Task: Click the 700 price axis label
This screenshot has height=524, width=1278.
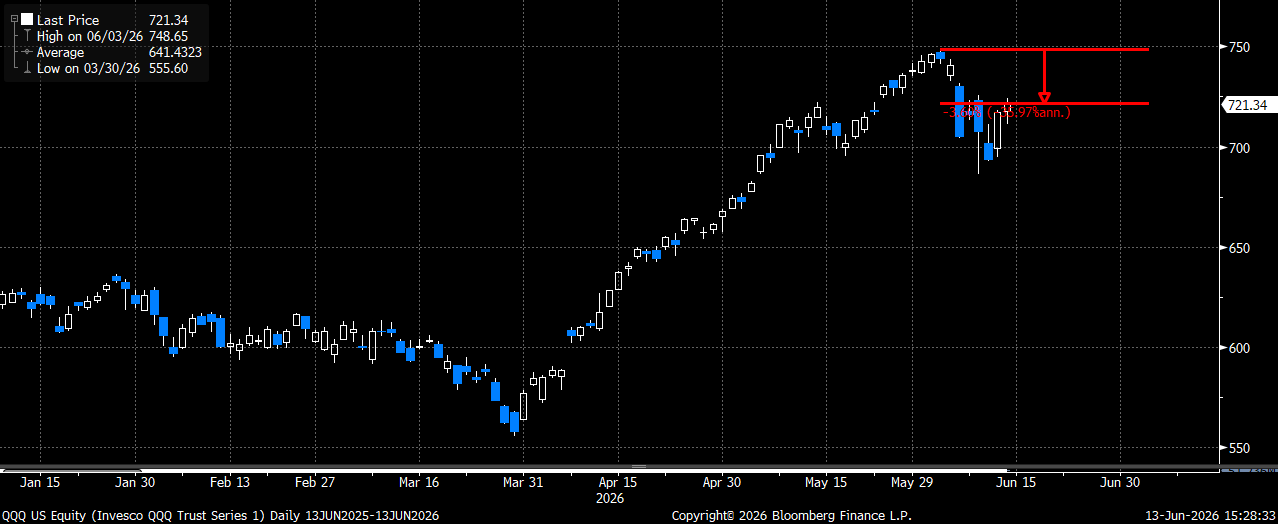Action: pos(1238,147)
